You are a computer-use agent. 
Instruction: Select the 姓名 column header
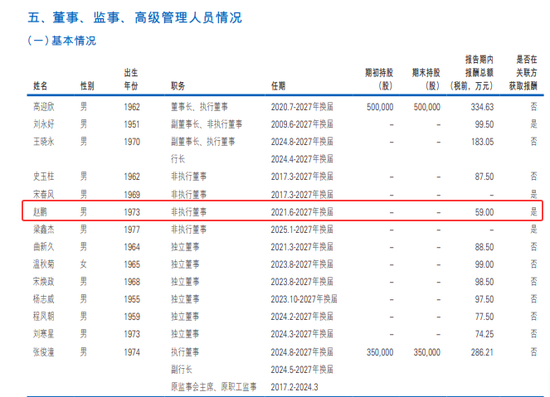pyautogui.click(x=40, y=86)
